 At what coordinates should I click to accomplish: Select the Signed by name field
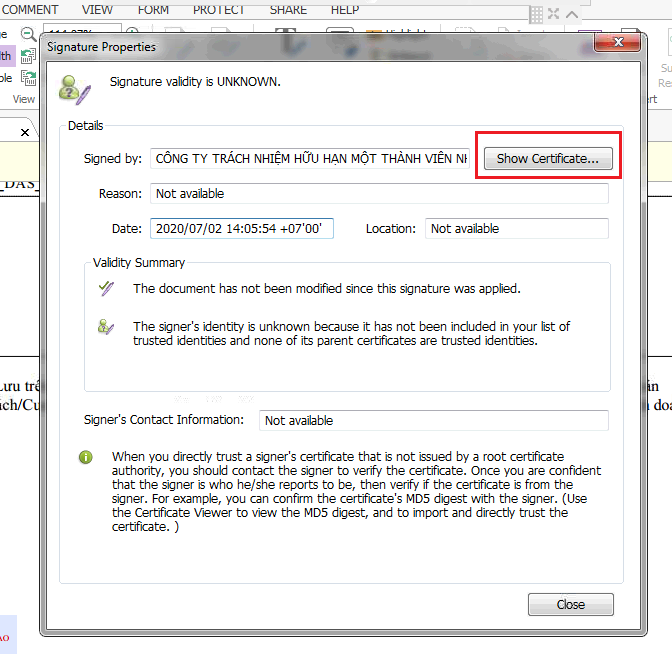coord(310,159)
